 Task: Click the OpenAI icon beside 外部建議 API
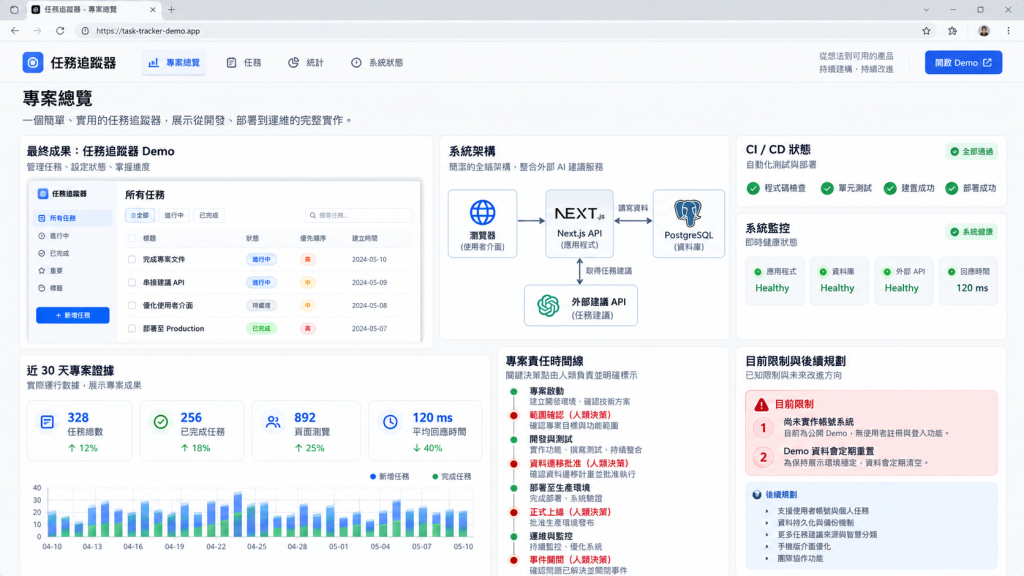click(548, 306)
